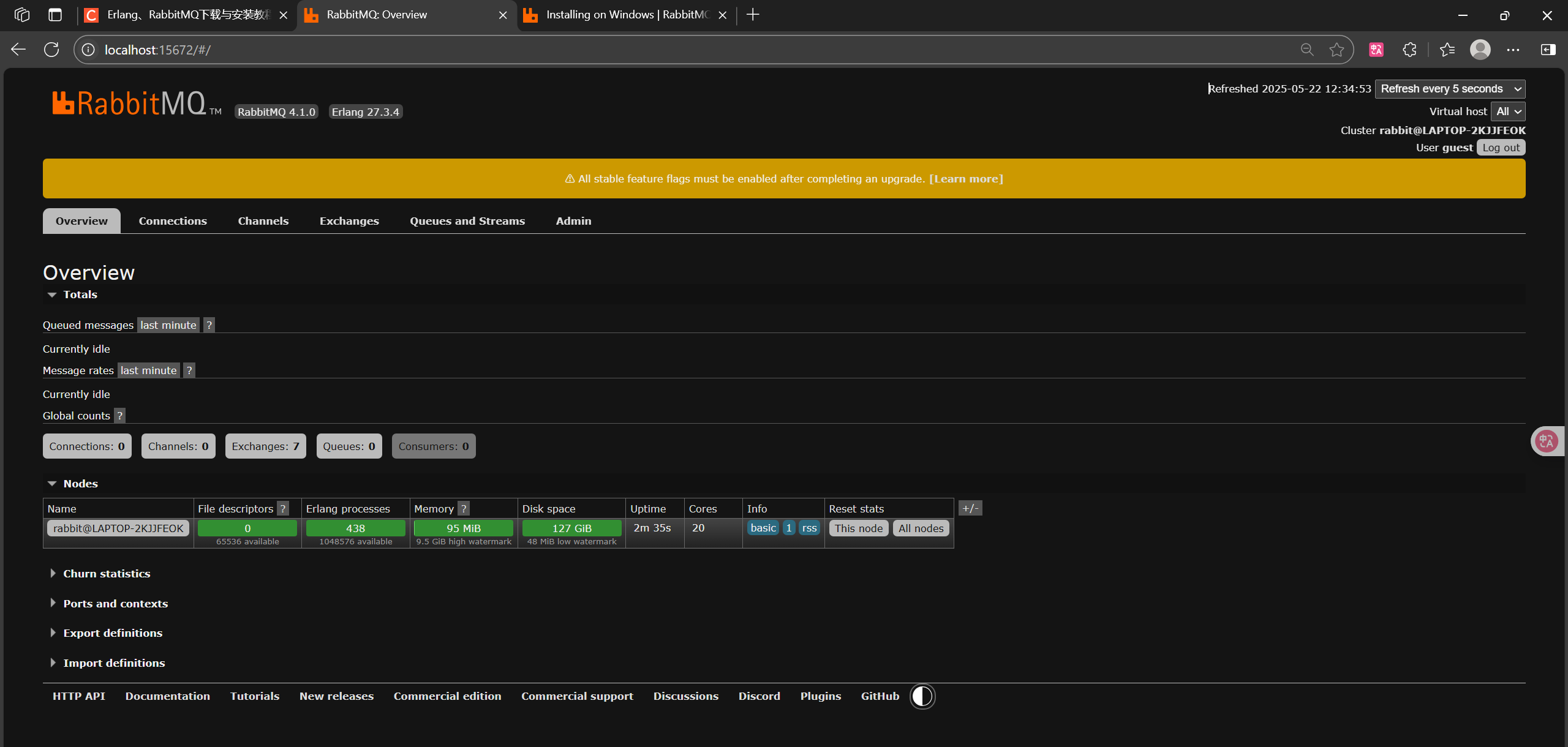Click Connections: 0 count button
This screenshot has height=747, width=1568.
87,446
